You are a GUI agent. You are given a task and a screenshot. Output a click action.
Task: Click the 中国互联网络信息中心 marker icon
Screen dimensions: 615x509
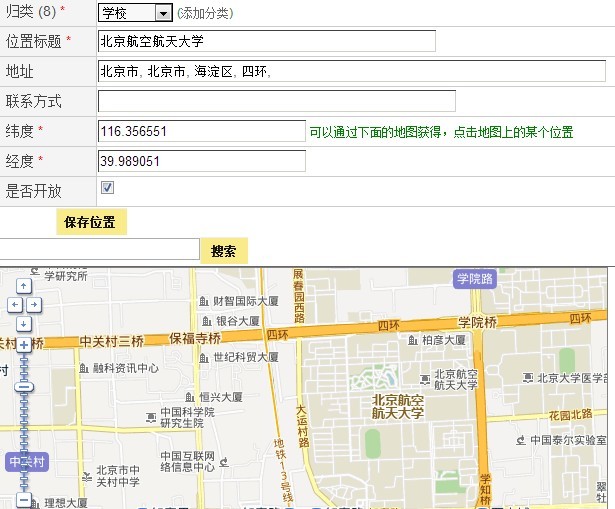click(224, 462)
